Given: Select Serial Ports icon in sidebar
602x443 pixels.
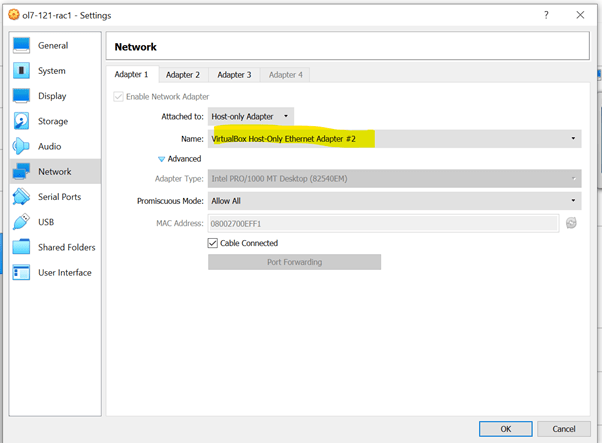Looking at the screenshot, I should click(x=22, y=197).
